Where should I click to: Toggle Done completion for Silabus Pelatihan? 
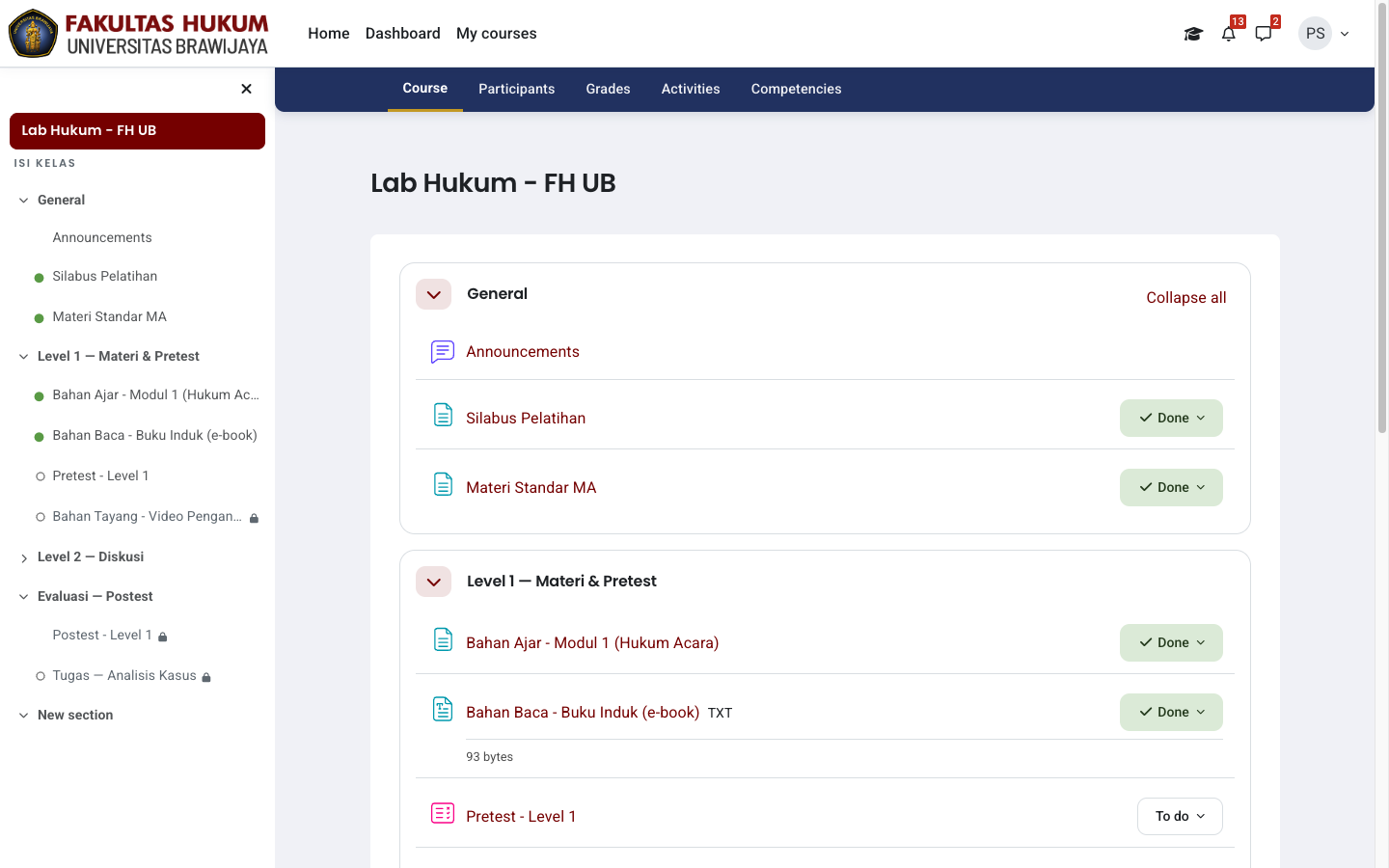(1171, 418)
